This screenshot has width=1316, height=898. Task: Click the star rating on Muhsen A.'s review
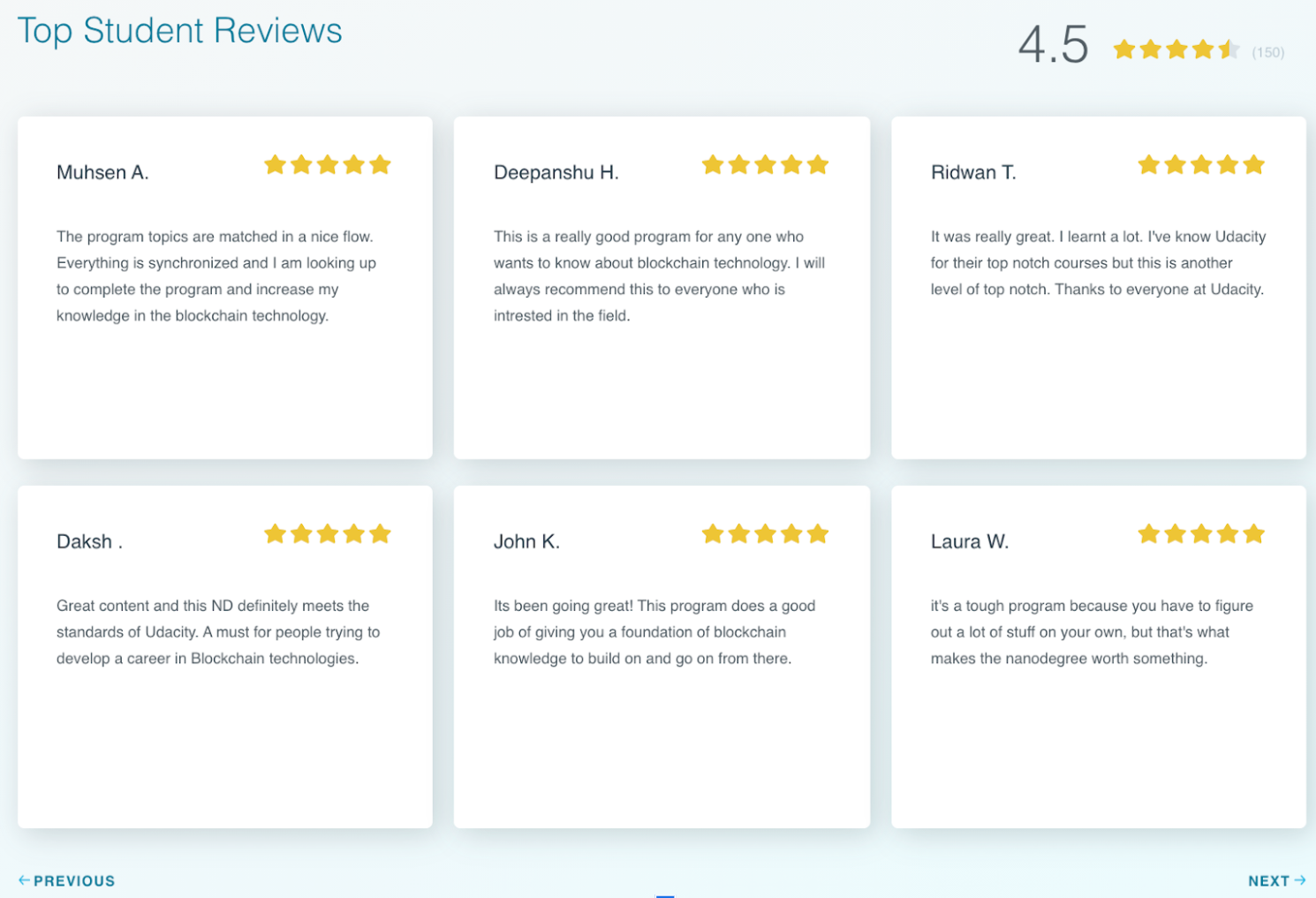click(x=328, y=165)
